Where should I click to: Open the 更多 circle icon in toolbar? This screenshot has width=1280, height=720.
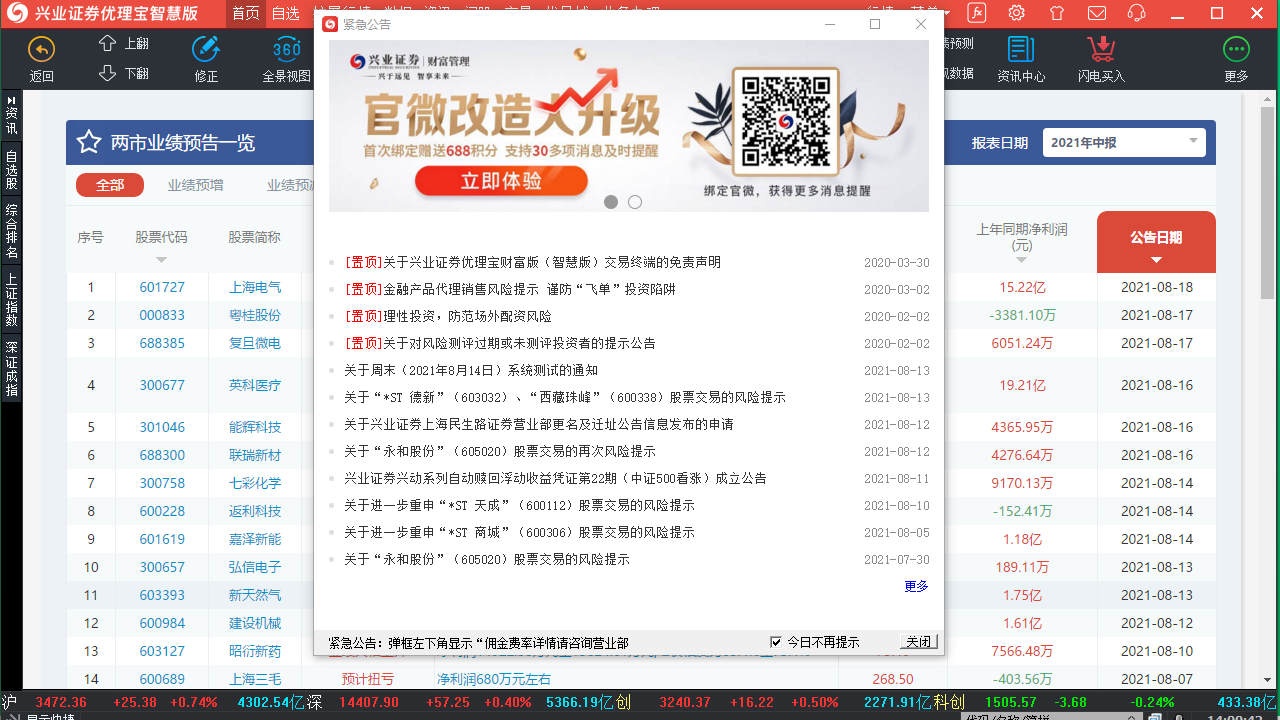tap(1236, 48)
